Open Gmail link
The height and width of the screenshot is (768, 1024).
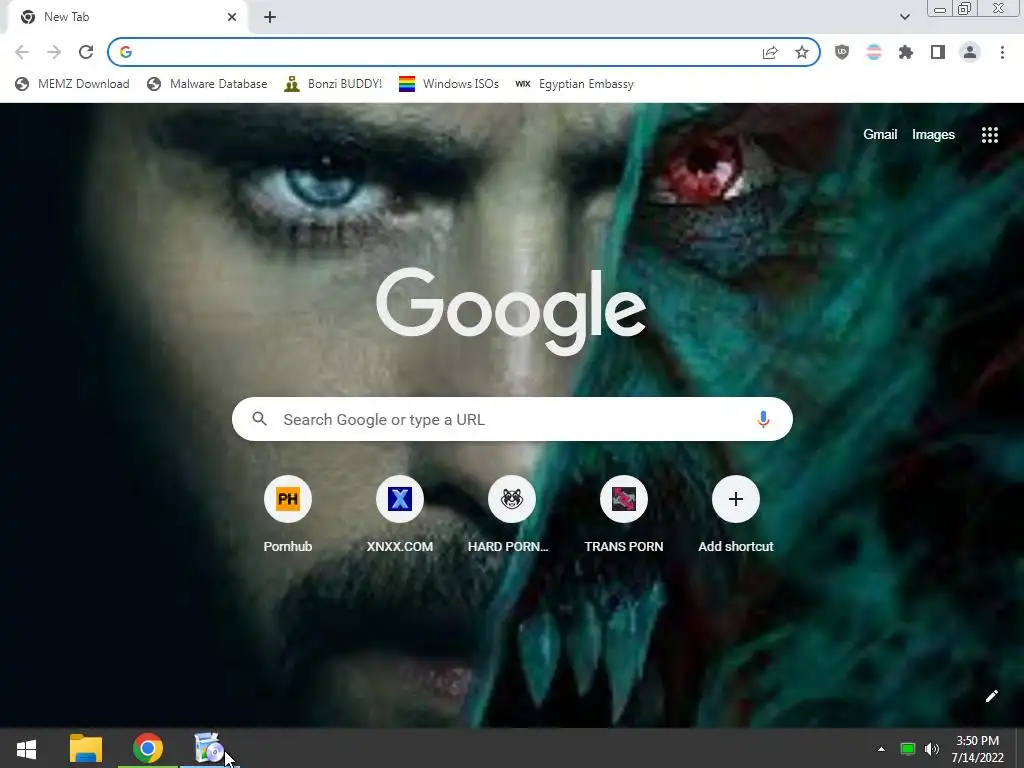click(880, 135)
